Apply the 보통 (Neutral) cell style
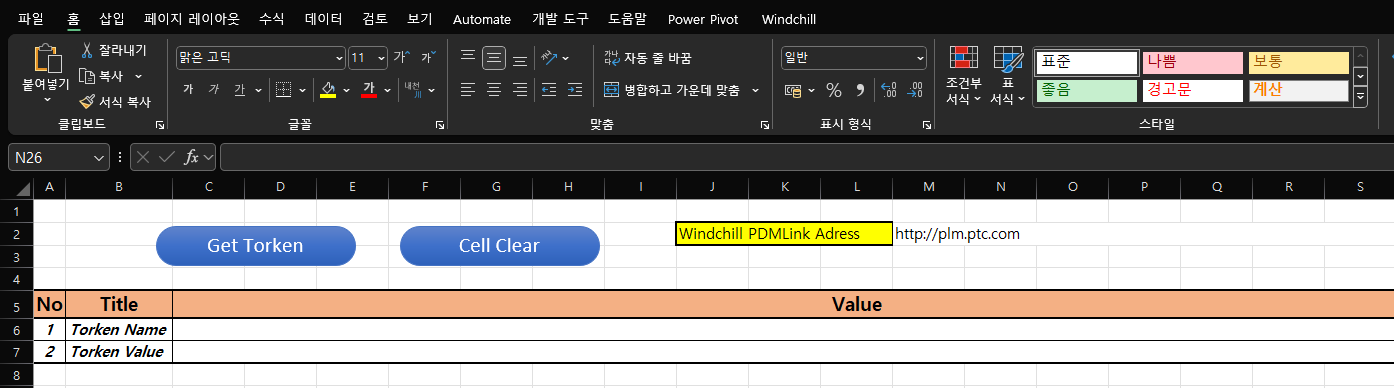Image resolution: width=1394 pixels, height=388 pixels. coord(1299,62)
